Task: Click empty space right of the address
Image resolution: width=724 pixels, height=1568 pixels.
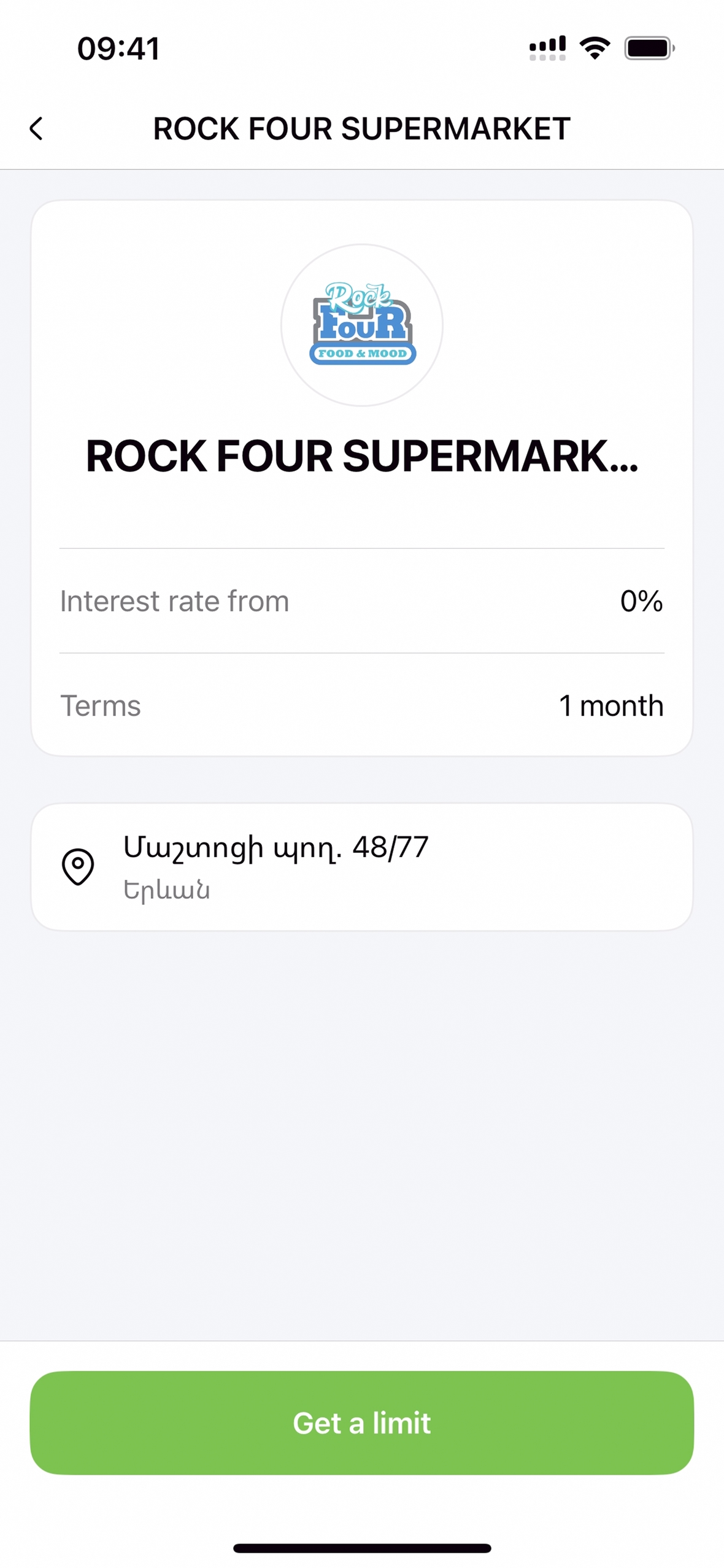Action: pos(564,866)
